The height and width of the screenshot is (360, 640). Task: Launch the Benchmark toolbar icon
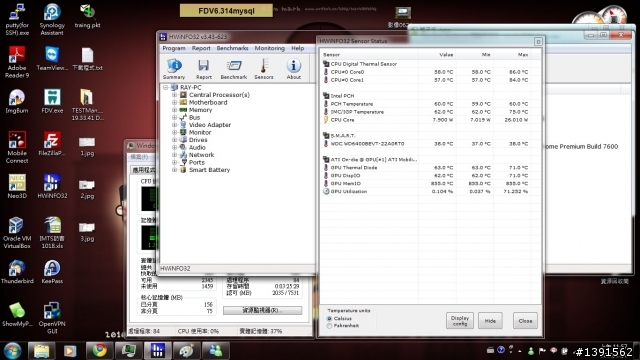pos(233,69)
